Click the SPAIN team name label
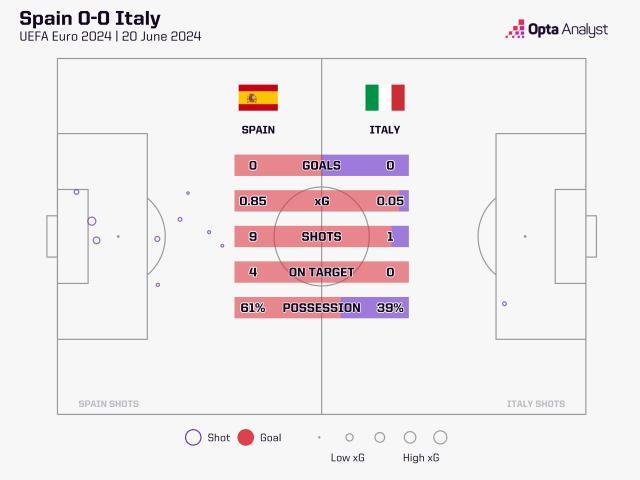The image size is (640, 480). click(258, 130)
